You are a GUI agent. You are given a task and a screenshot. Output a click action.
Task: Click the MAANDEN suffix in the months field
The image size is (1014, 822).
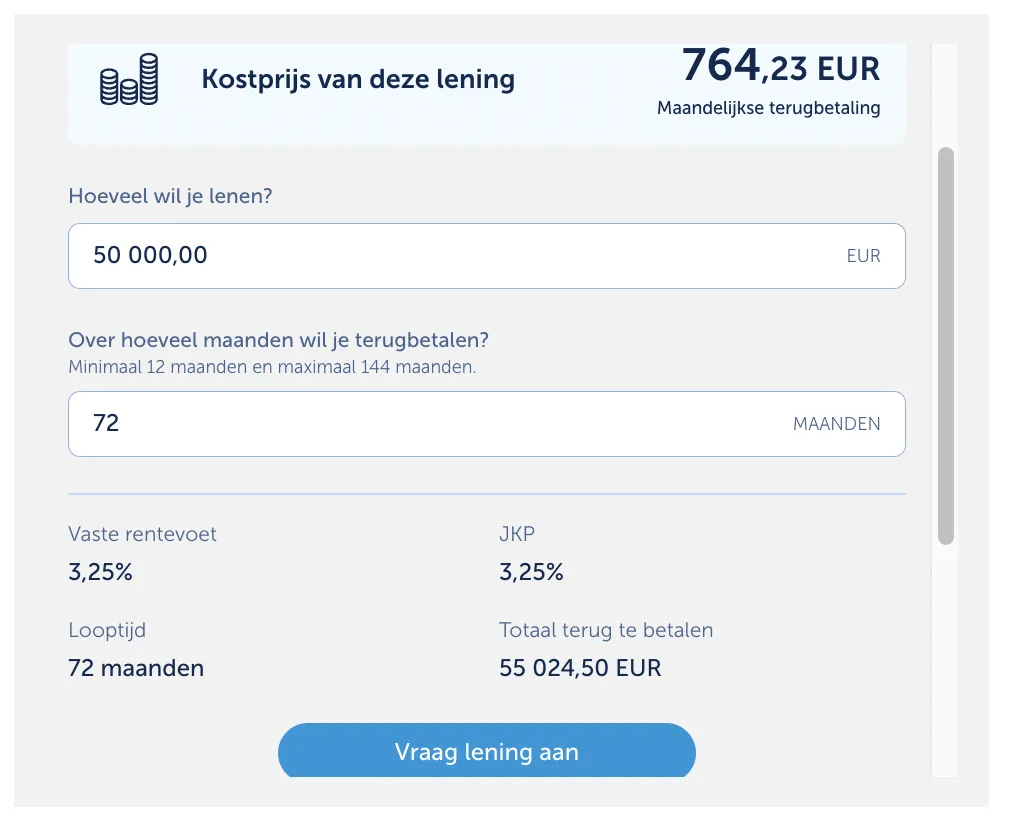(x=836, y=424)
